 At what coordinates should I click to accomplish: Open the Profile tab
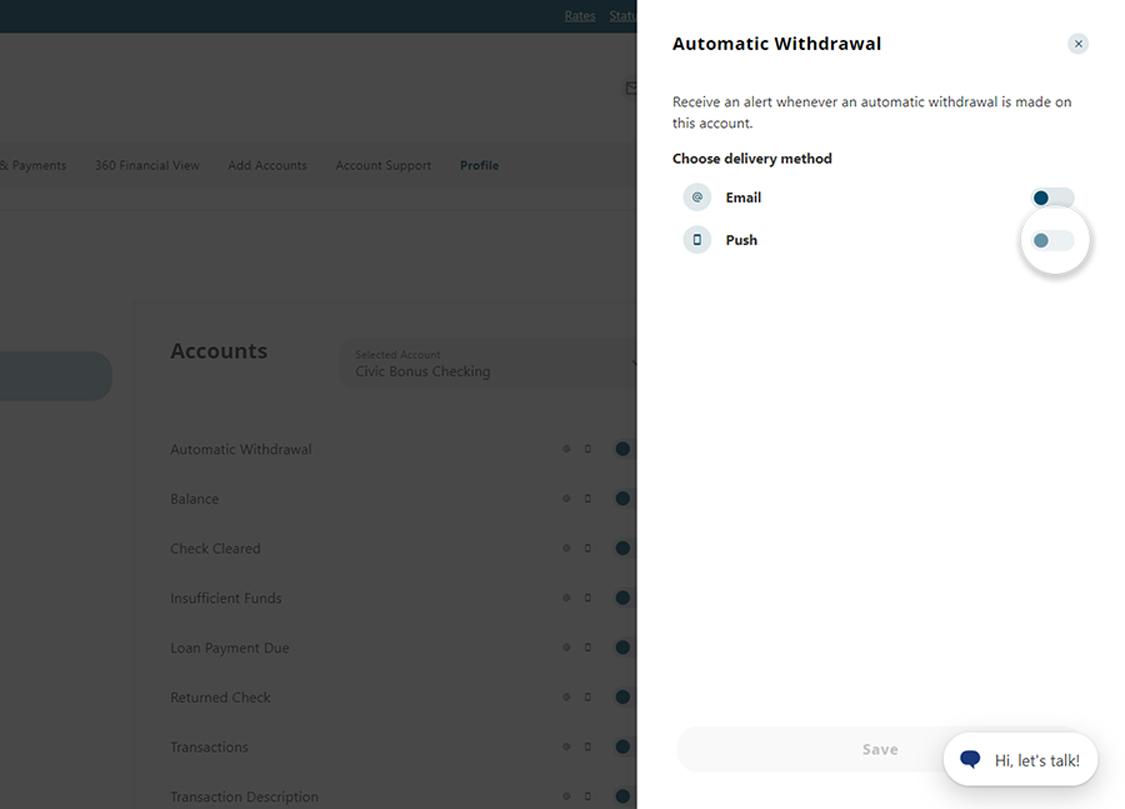(479, 165)
